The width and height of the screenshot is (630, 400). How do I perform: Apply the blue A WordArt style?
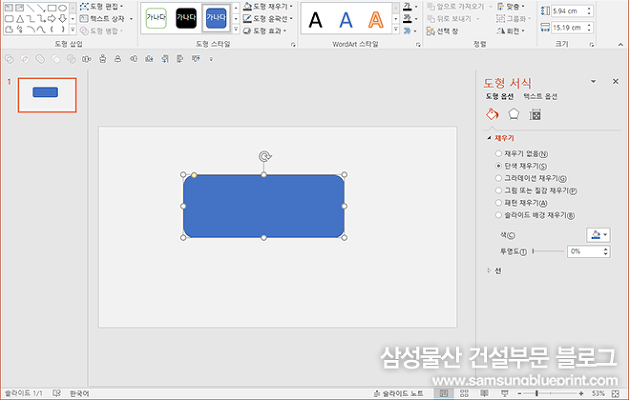[346, 19]
